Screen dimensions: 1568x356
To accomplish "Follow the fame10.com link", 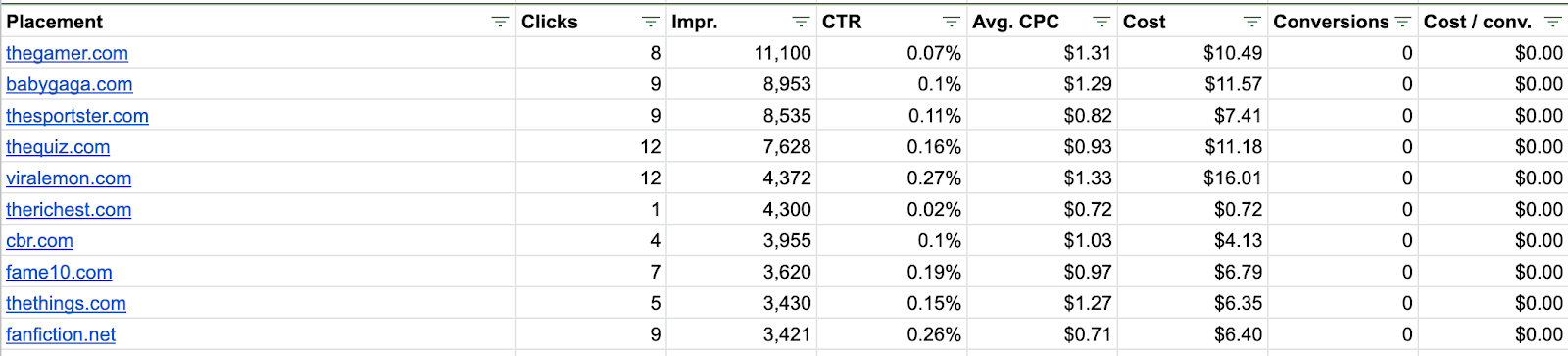I will (x=59, y=273).
